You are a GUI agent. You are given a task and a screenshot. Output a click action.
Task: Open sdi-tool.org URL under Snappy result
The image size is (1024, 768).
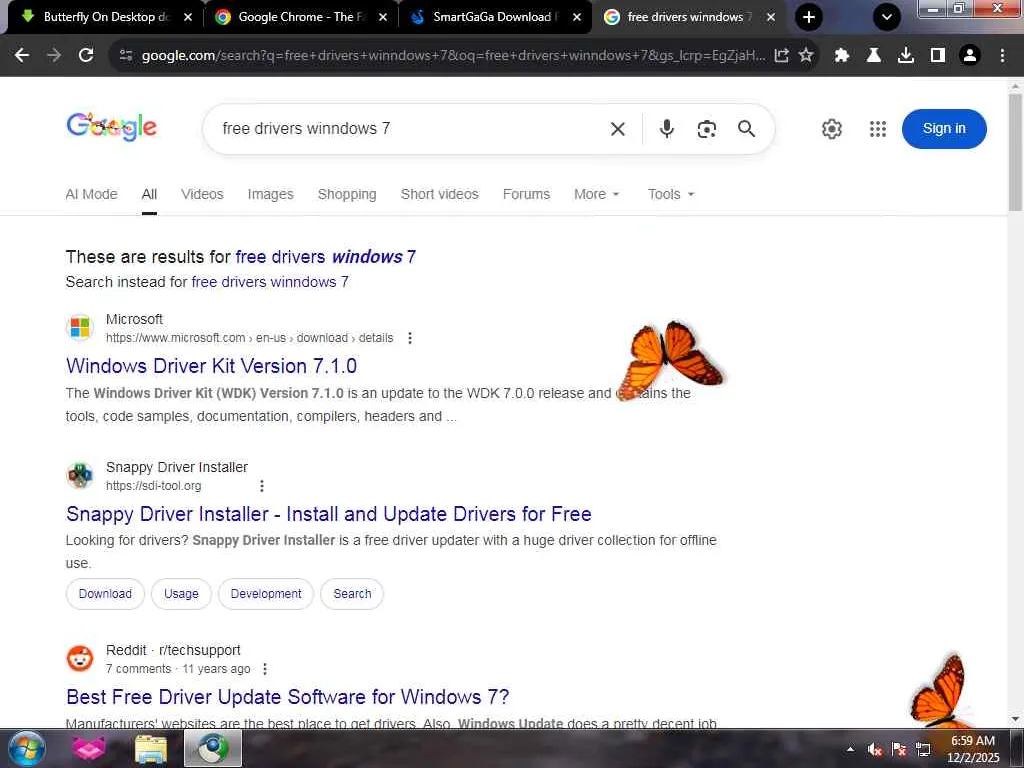tap(153, 486)
